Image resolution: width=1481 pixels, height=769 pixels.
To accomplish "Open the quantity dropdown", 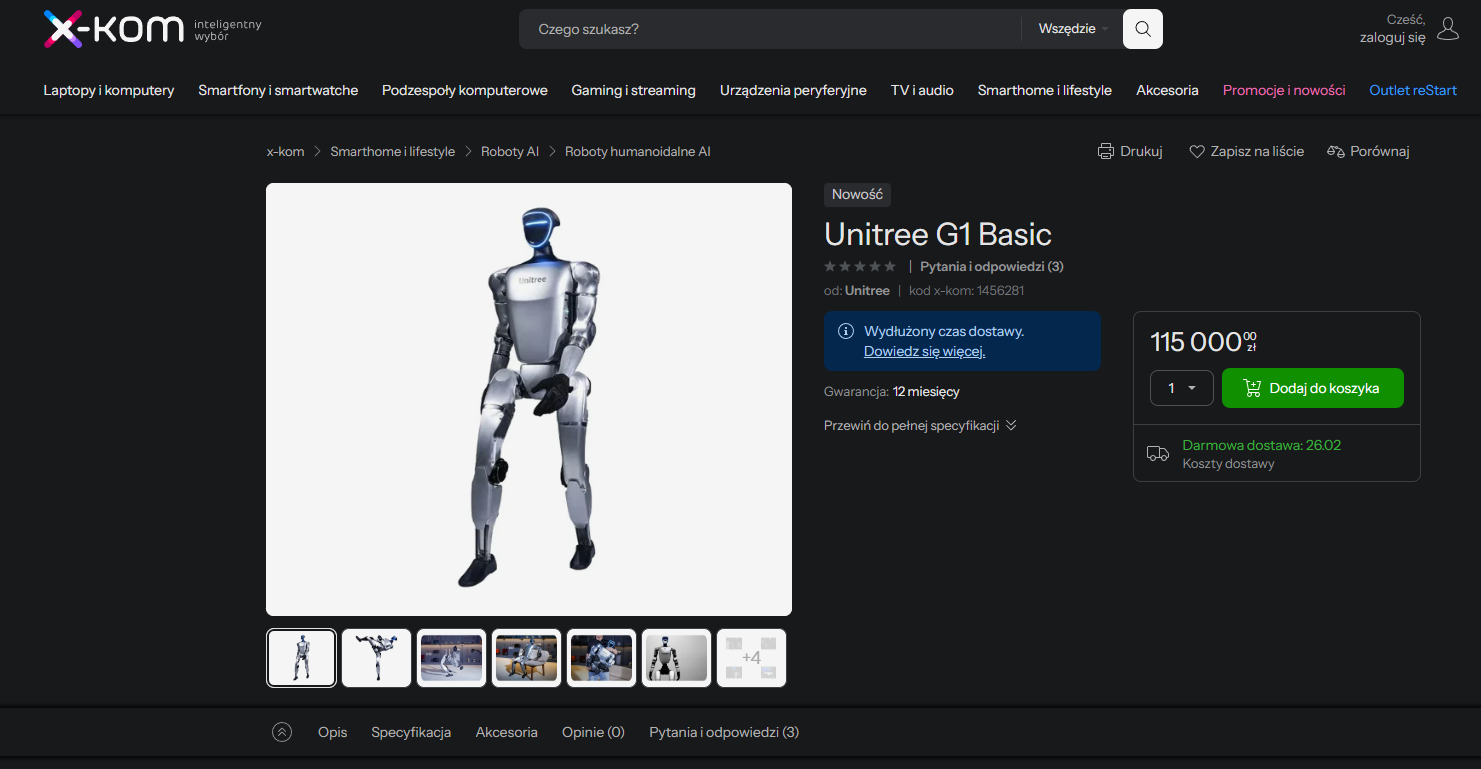I will (x=1181, y=388).
